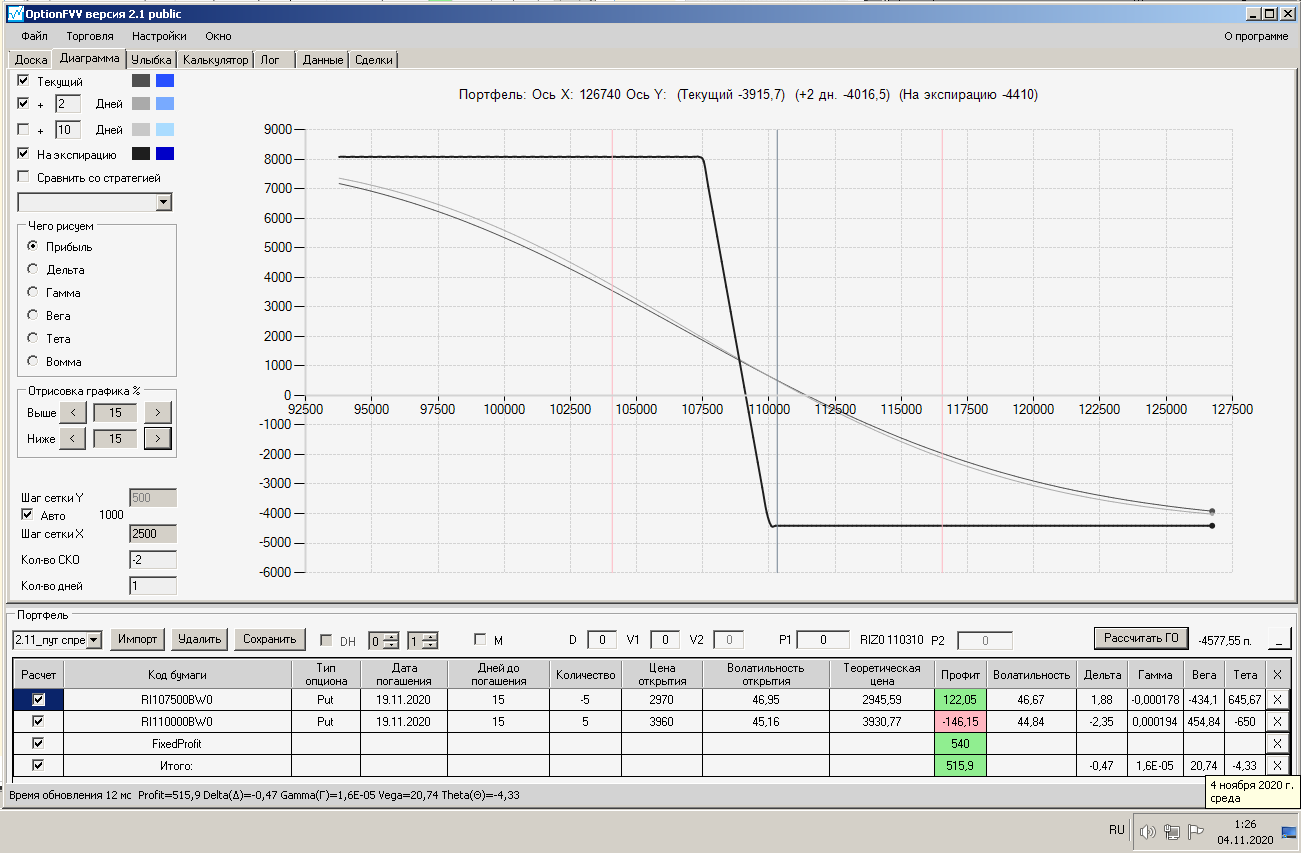The height and width of the screenshot is (853, 1301).
Task: Remove the RI110000BW0 row with its X button
Action: click(1277, 721)
